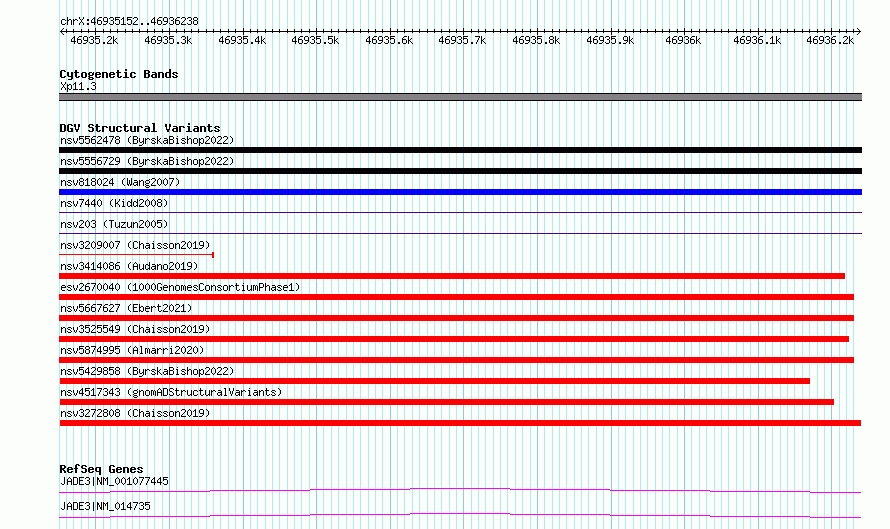The width and height of the screenshot is (890, 529).
Task: Select the red nsv5429858 variant bar
Action: (434, 381)
